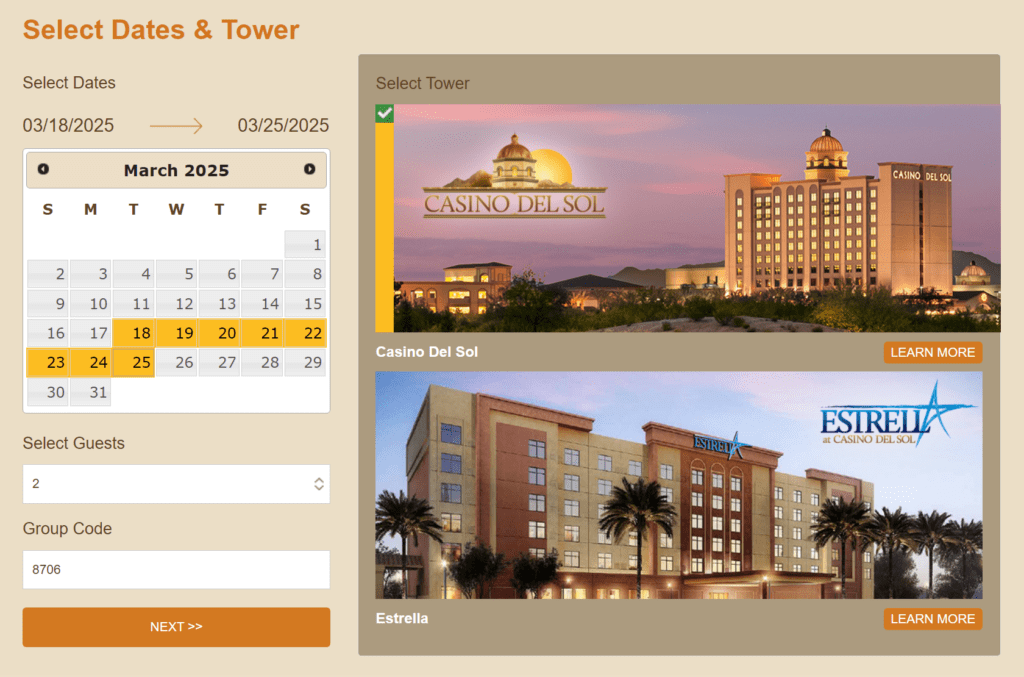Select March 1 in the calendar
The height and width of the screenshot is (677, 1024).
coord(305,245)
